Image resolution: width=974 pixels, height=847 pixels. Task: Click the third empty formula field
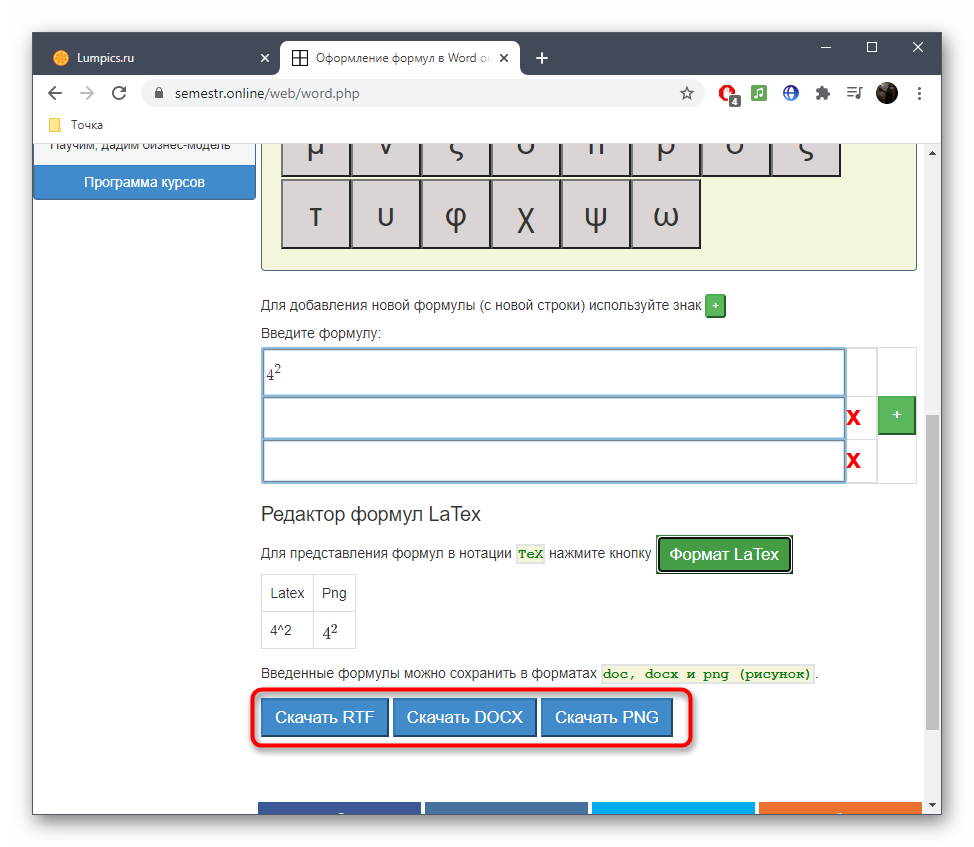[x=553, y=461]
